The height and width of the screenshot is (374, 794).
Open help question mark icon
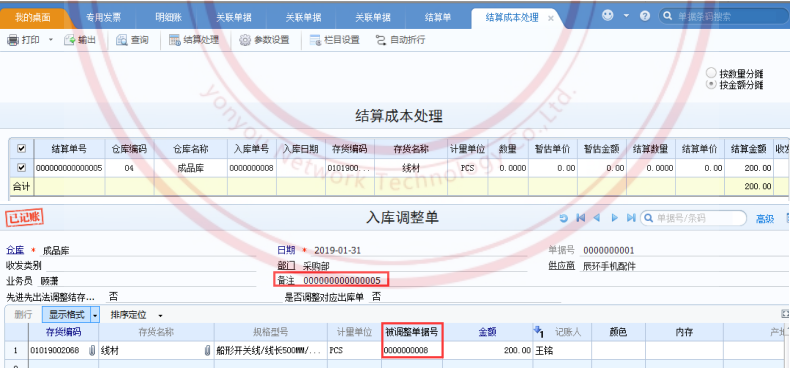click(x=645, y=16)
